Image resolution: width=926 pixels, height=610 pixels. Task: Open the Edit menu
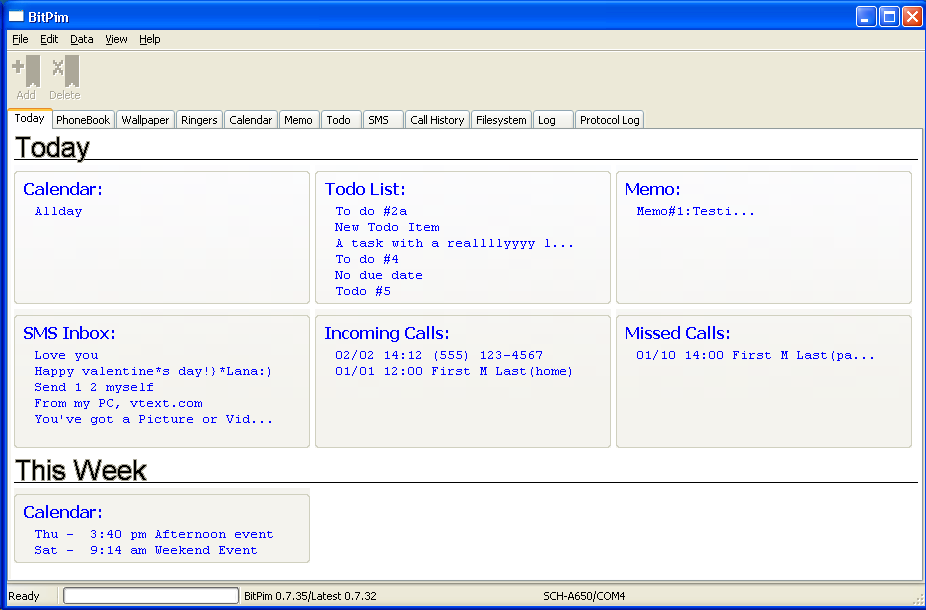click(x=49, y=39)
